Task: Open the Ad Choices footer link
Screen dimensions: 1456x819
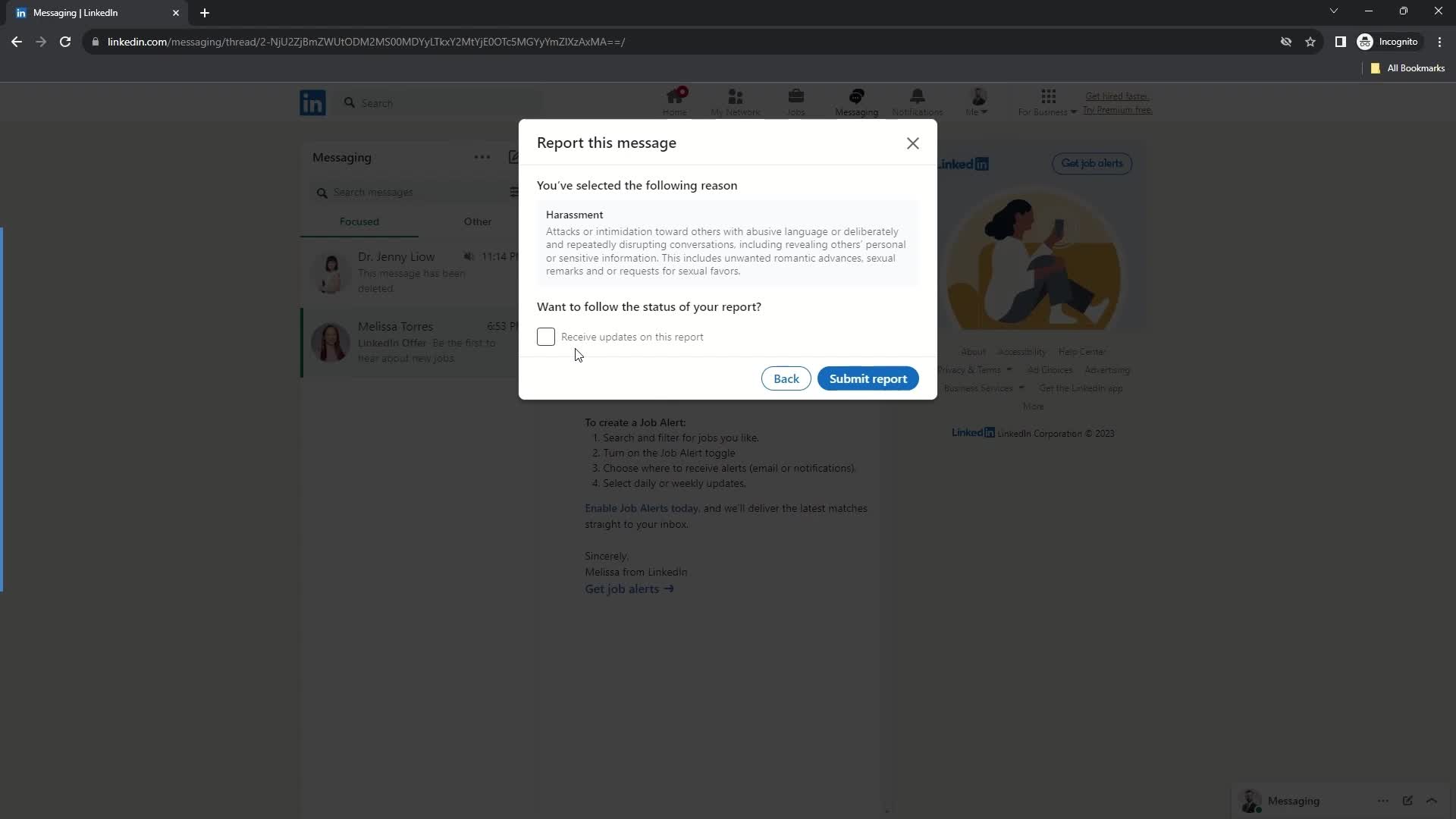Action: click(x=1050, y=370)
